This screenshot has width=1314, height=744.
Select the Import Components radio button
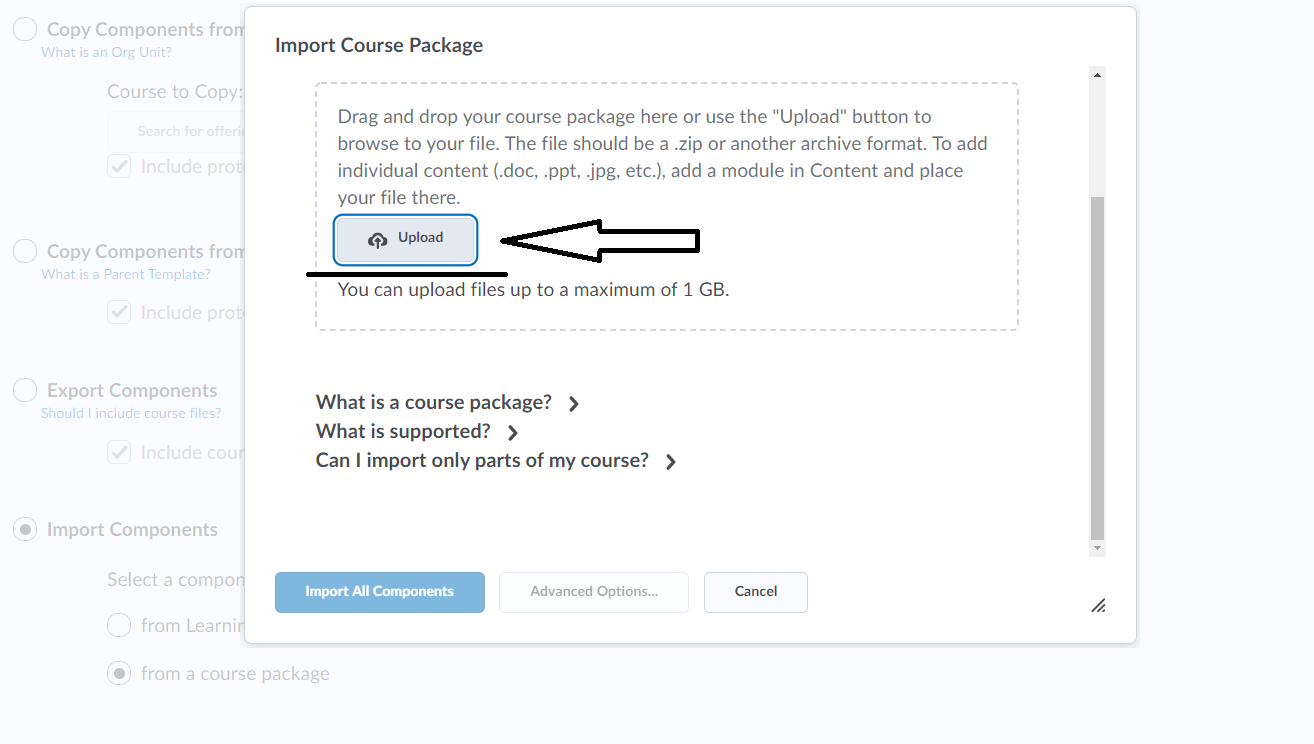(25, 530)
